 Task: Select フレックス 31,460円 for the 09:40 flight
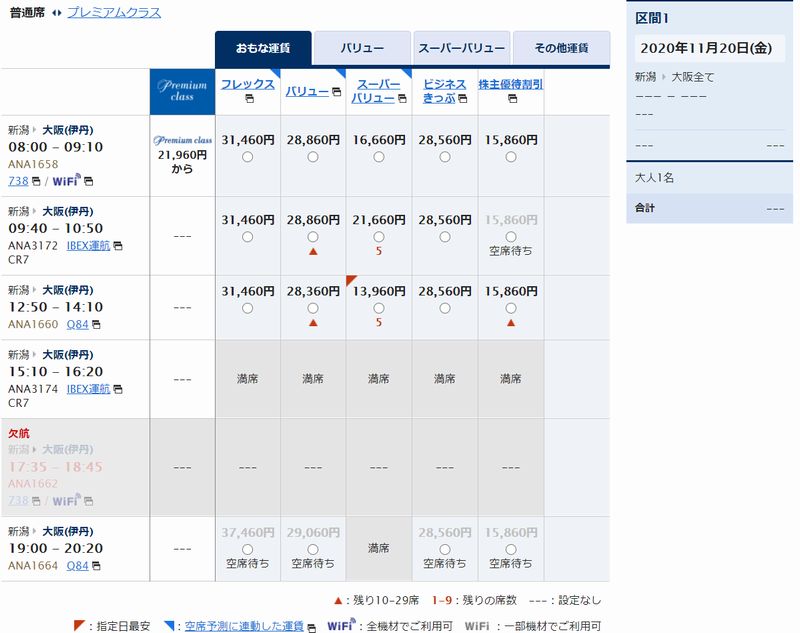pos(247,237)
